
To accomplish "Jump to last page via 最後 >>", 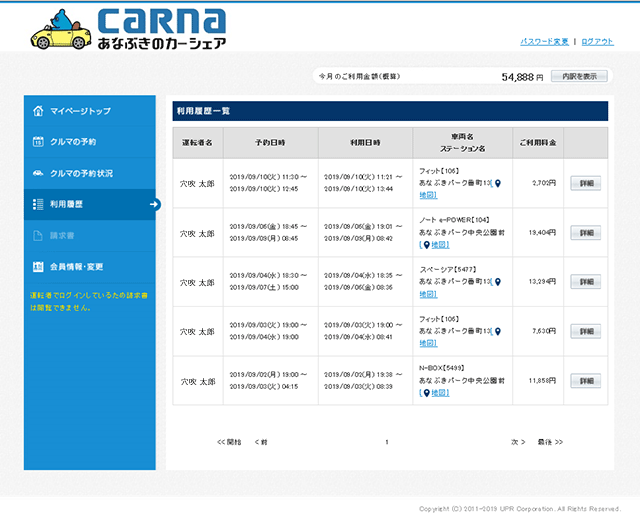I will click(x=550, y=441).
